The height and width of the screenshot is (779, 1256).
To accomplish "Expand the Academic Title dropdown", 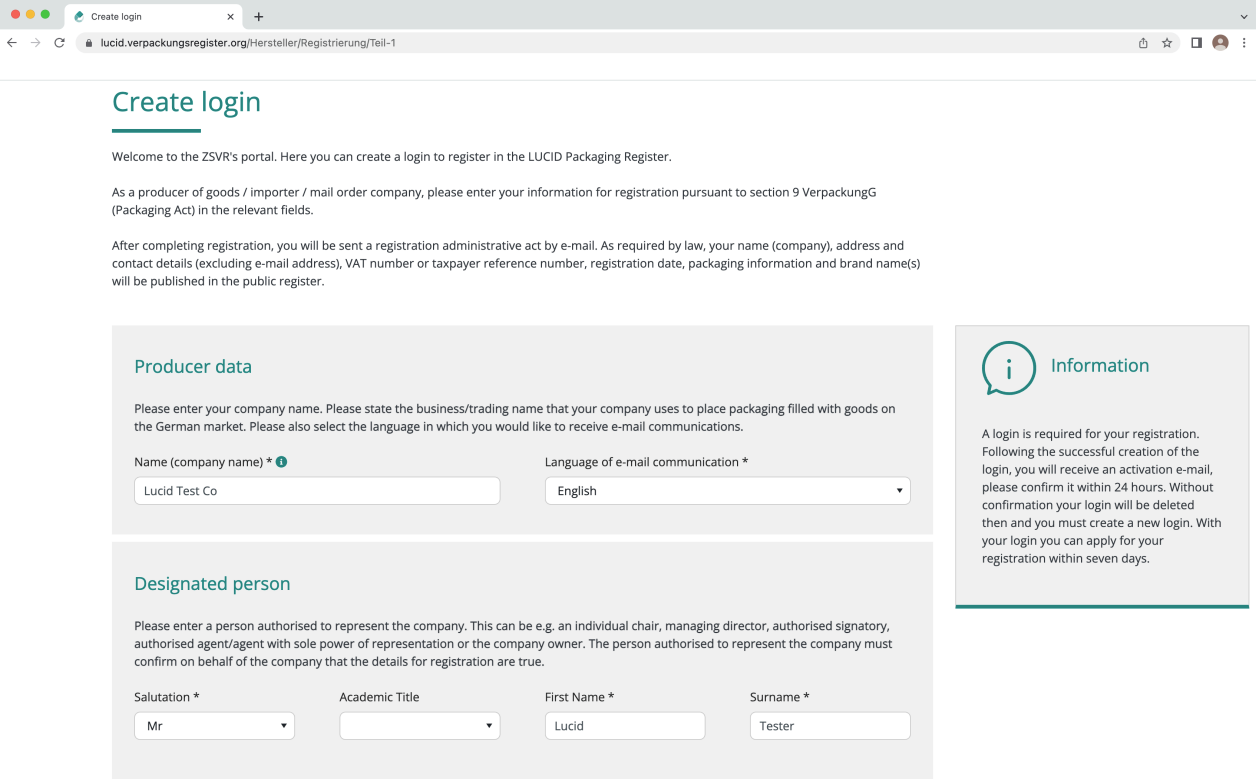I will (x=419, y=726).
